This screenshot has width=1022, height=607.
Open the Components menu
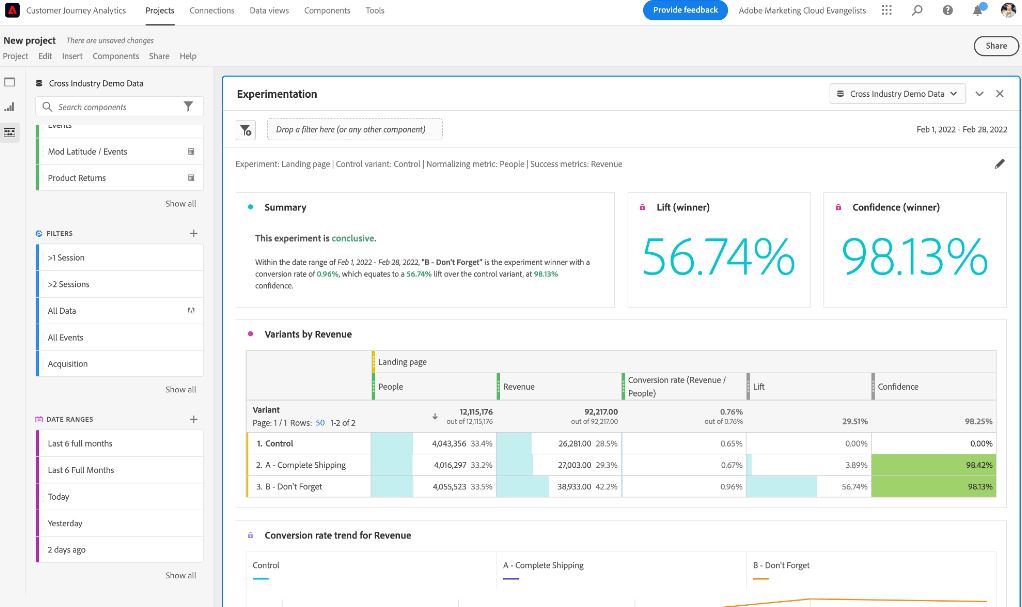(x=115, y=56)
